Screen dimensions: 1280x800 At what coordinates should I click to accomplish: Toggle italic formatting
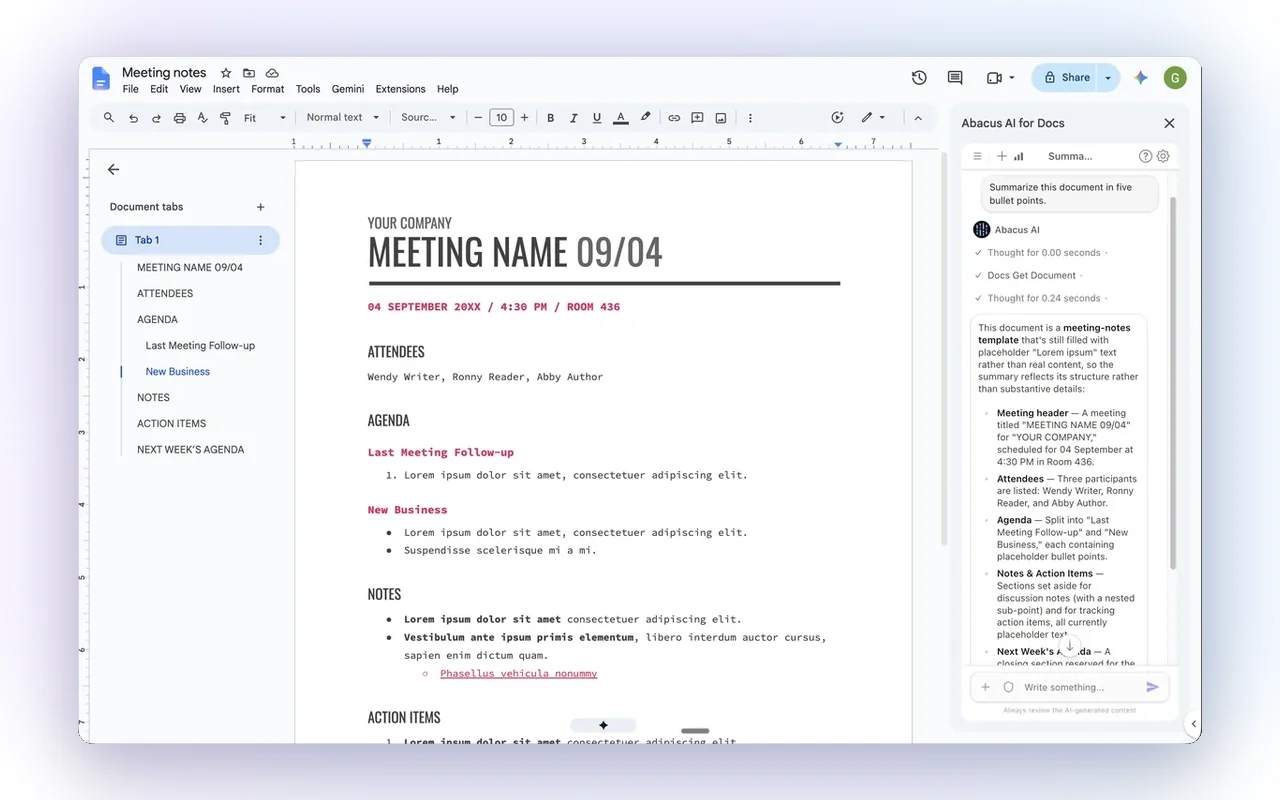(x=574, y=118)
